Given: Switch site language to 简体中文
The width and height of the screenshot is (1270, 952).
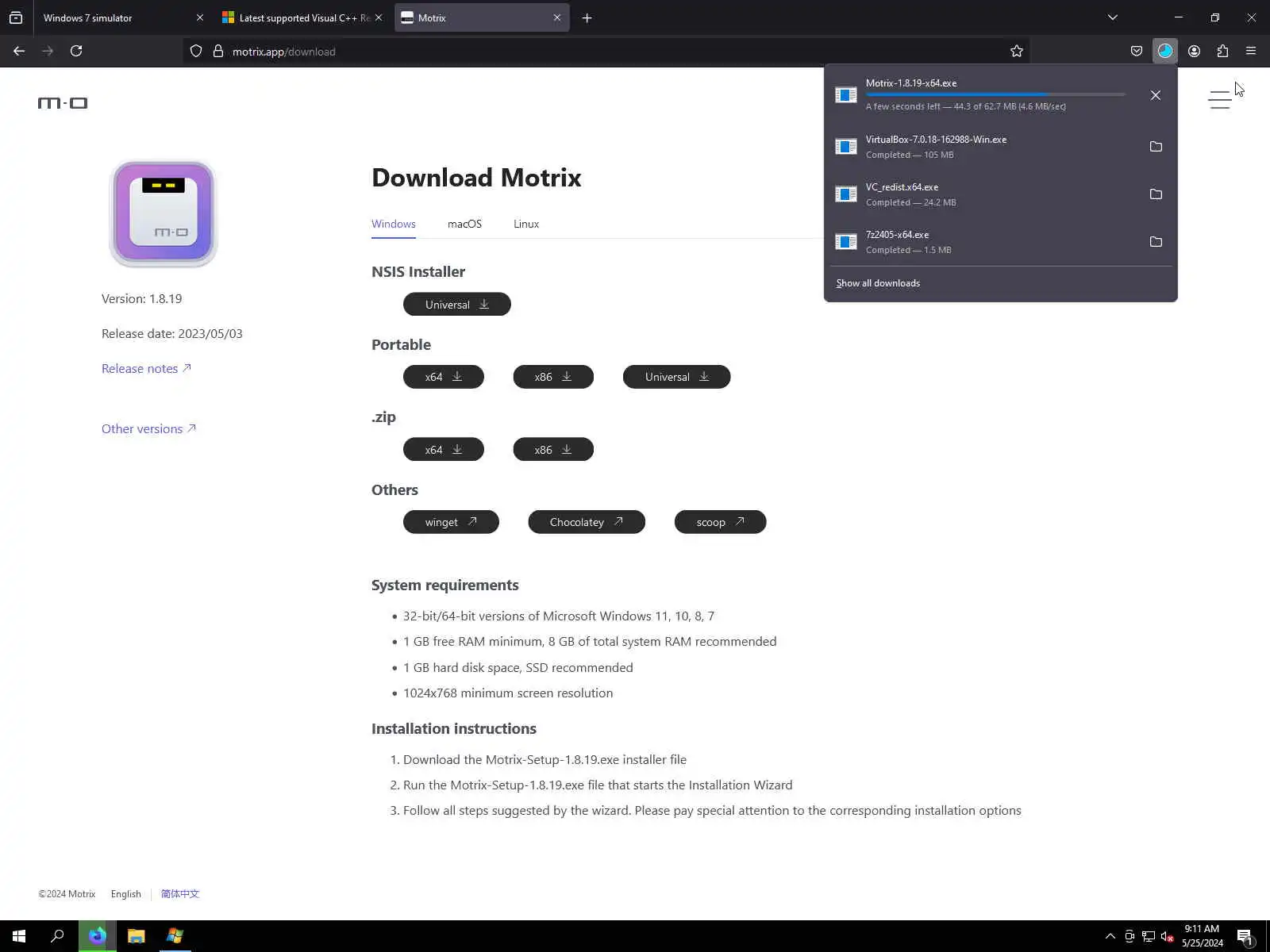Looking at the screenshot, I should tap(180, 894).
